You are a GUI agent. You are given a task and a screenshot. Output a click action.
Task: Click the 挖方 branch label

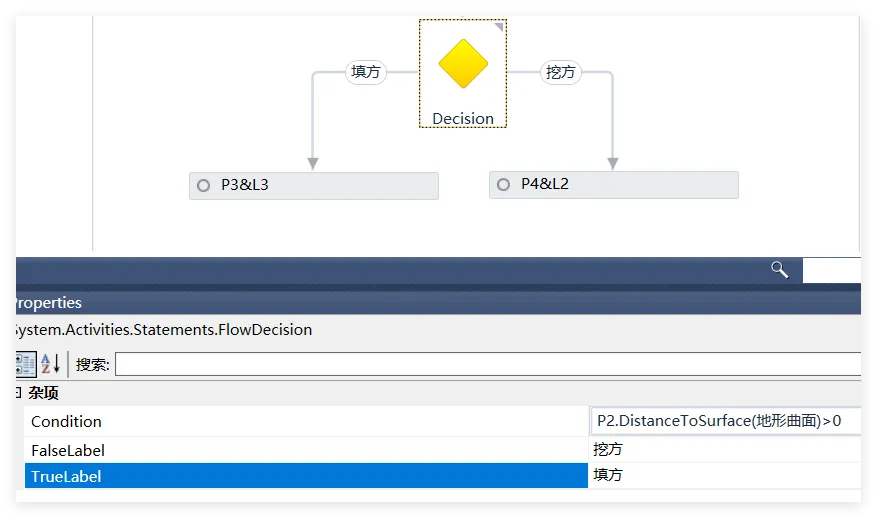pos(561,72)
